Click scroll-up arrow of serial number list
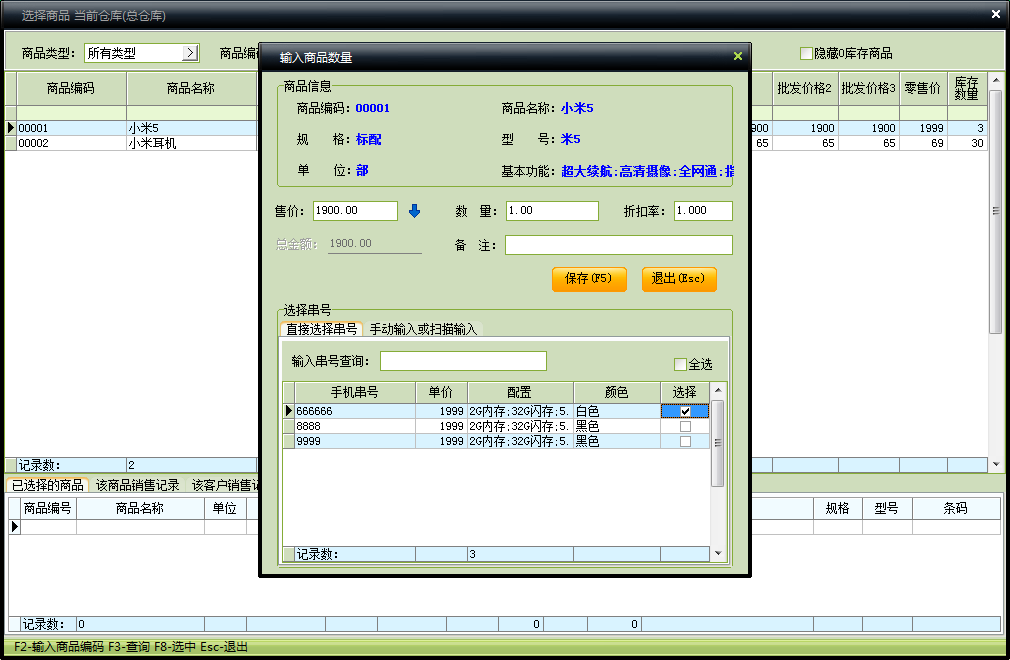 point(718,390)
